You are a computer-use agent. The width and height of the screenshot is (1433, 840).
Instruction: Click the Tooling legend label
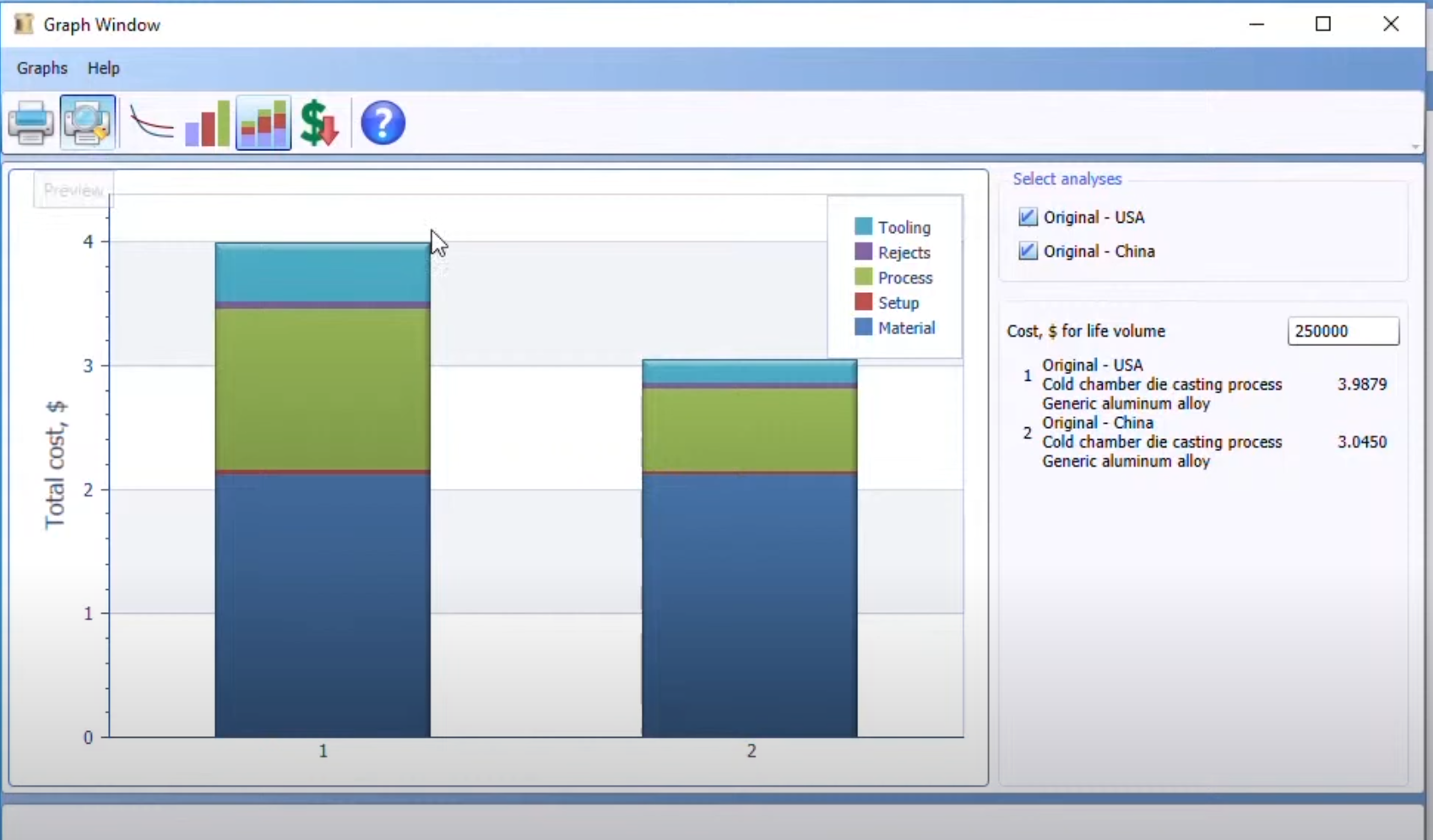[904, 227]
